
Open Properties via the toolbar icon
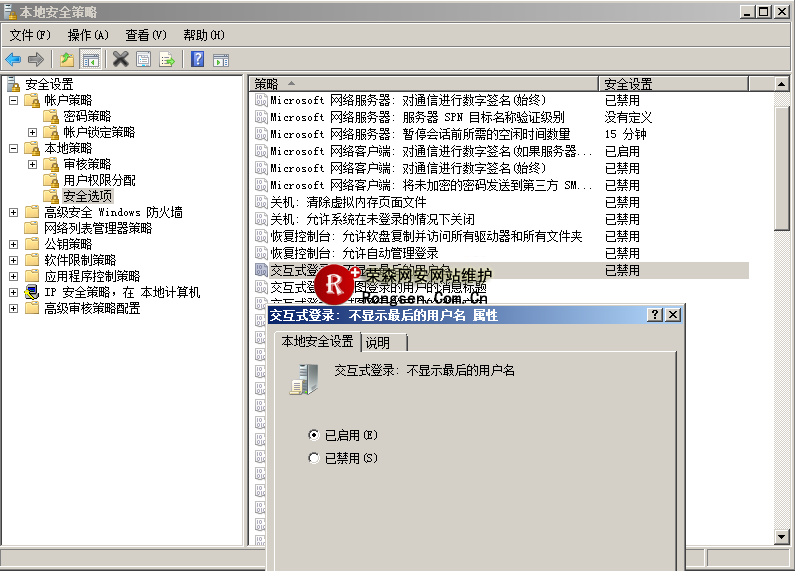144,59
